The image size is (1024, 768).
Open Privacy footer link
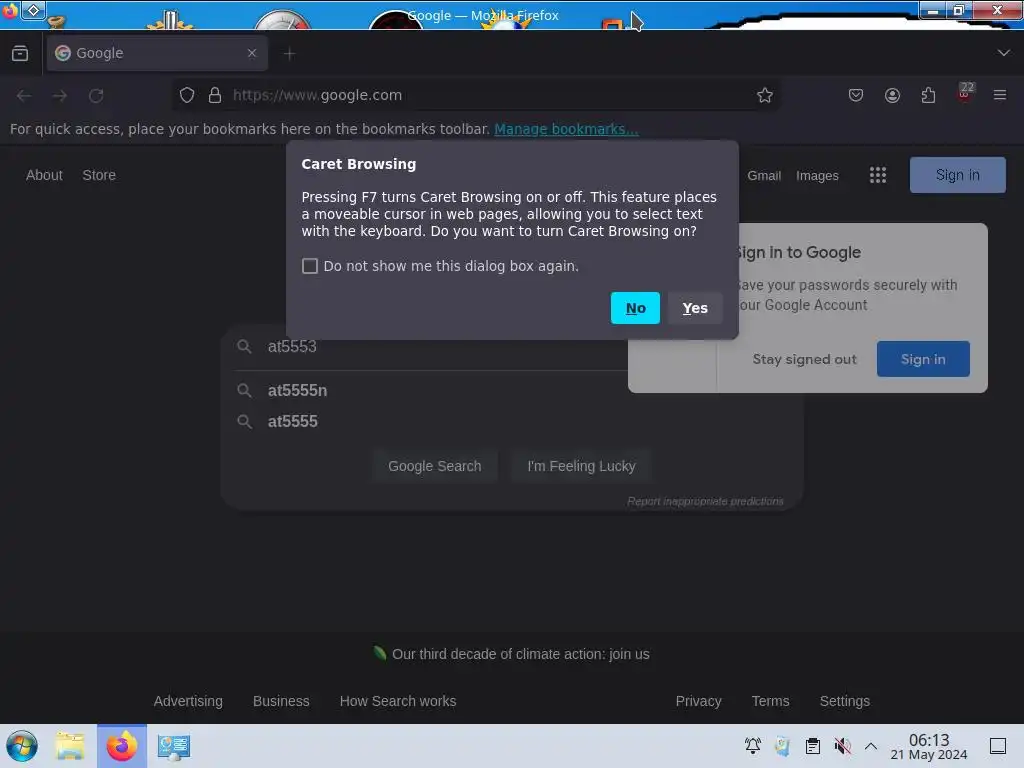click(x=698, y=701)
